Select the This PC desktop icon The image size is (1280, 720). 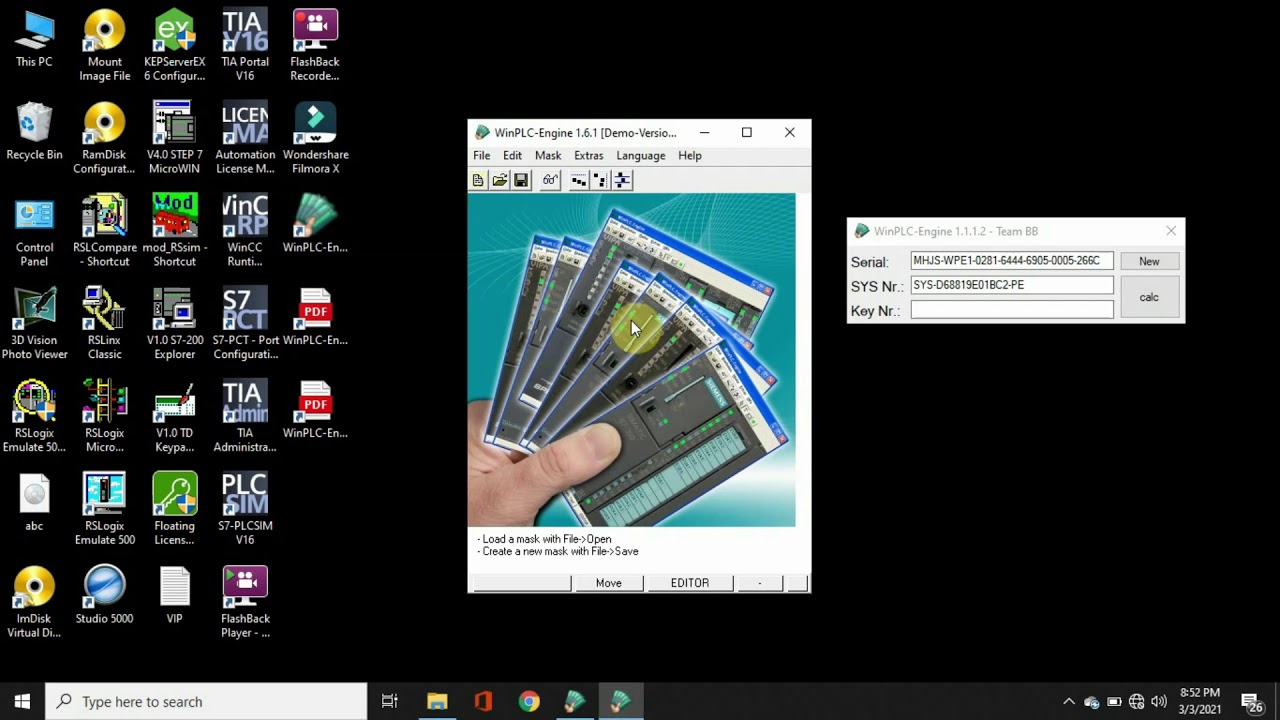click(x=34, y=40)
